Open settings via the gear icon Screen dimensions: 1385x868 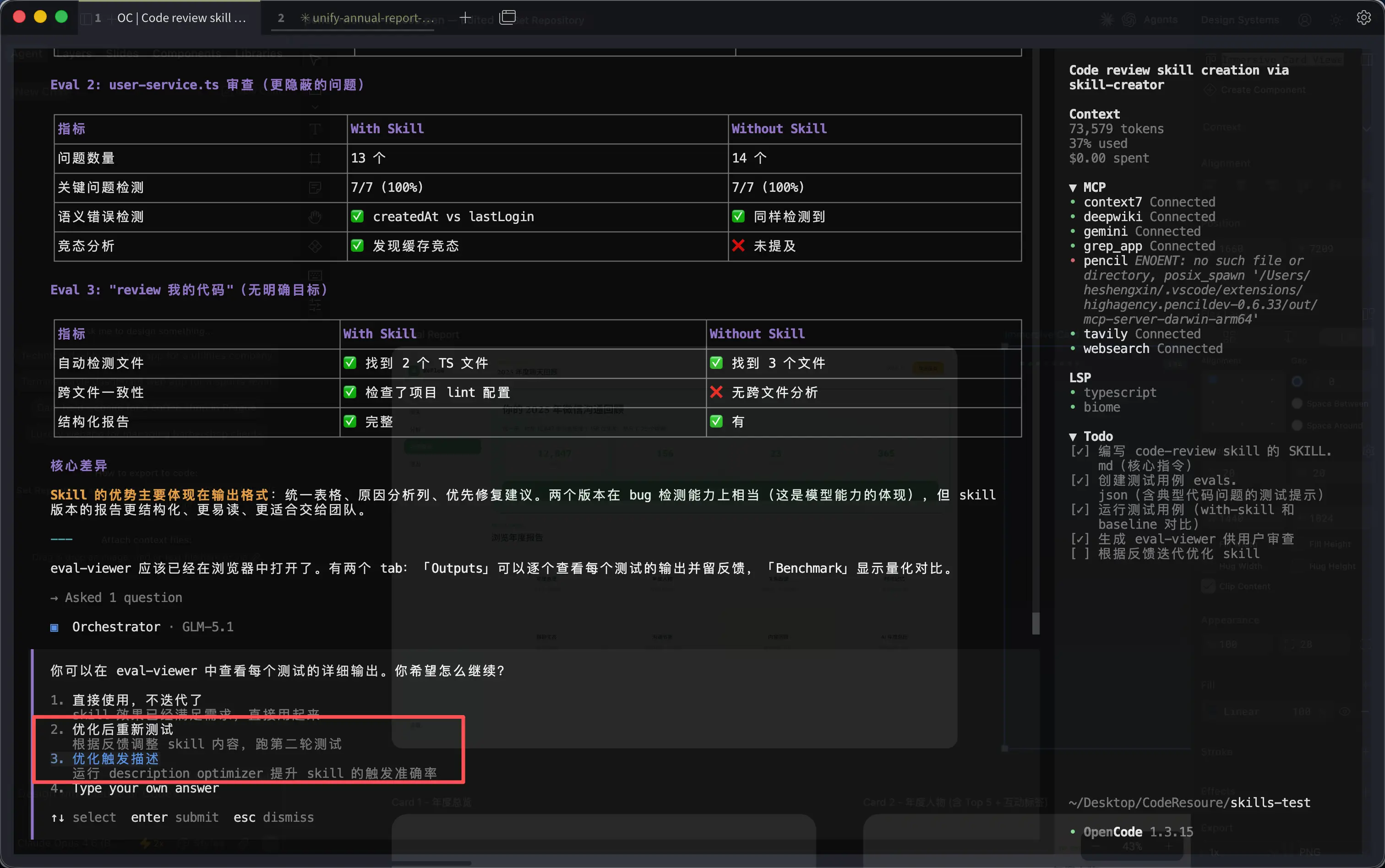click(1363, 18)
